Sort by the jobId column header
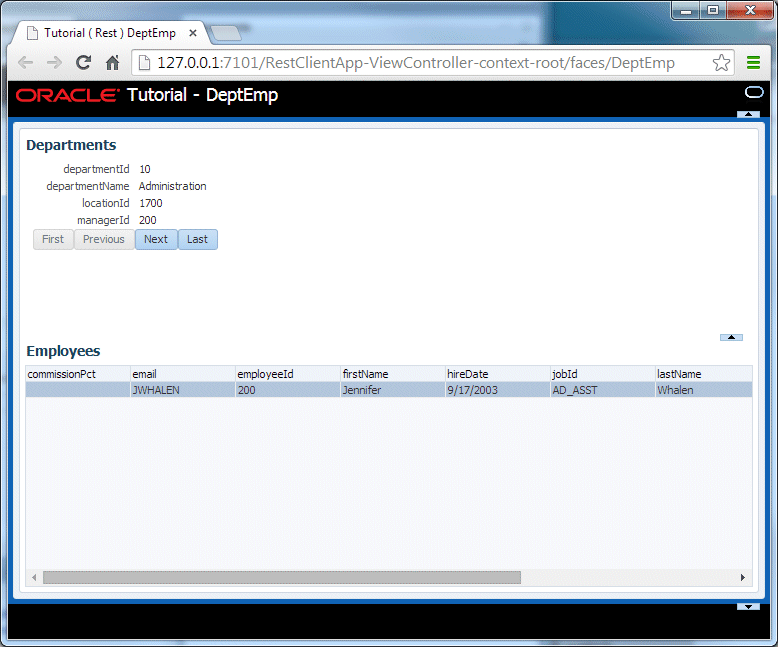 pyautogui.click(x=603, y=374)
